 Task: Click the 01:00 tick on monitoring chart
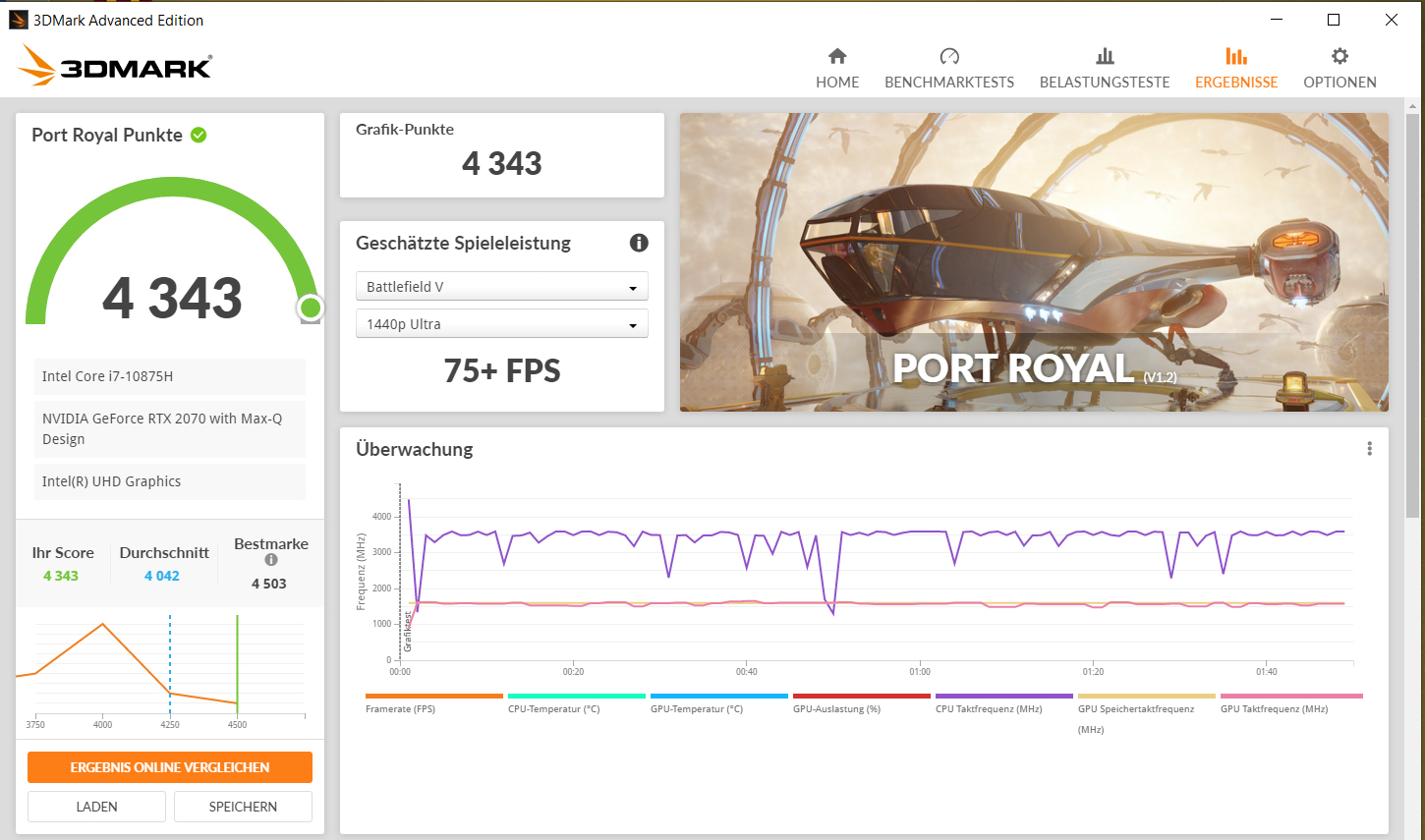920,672
